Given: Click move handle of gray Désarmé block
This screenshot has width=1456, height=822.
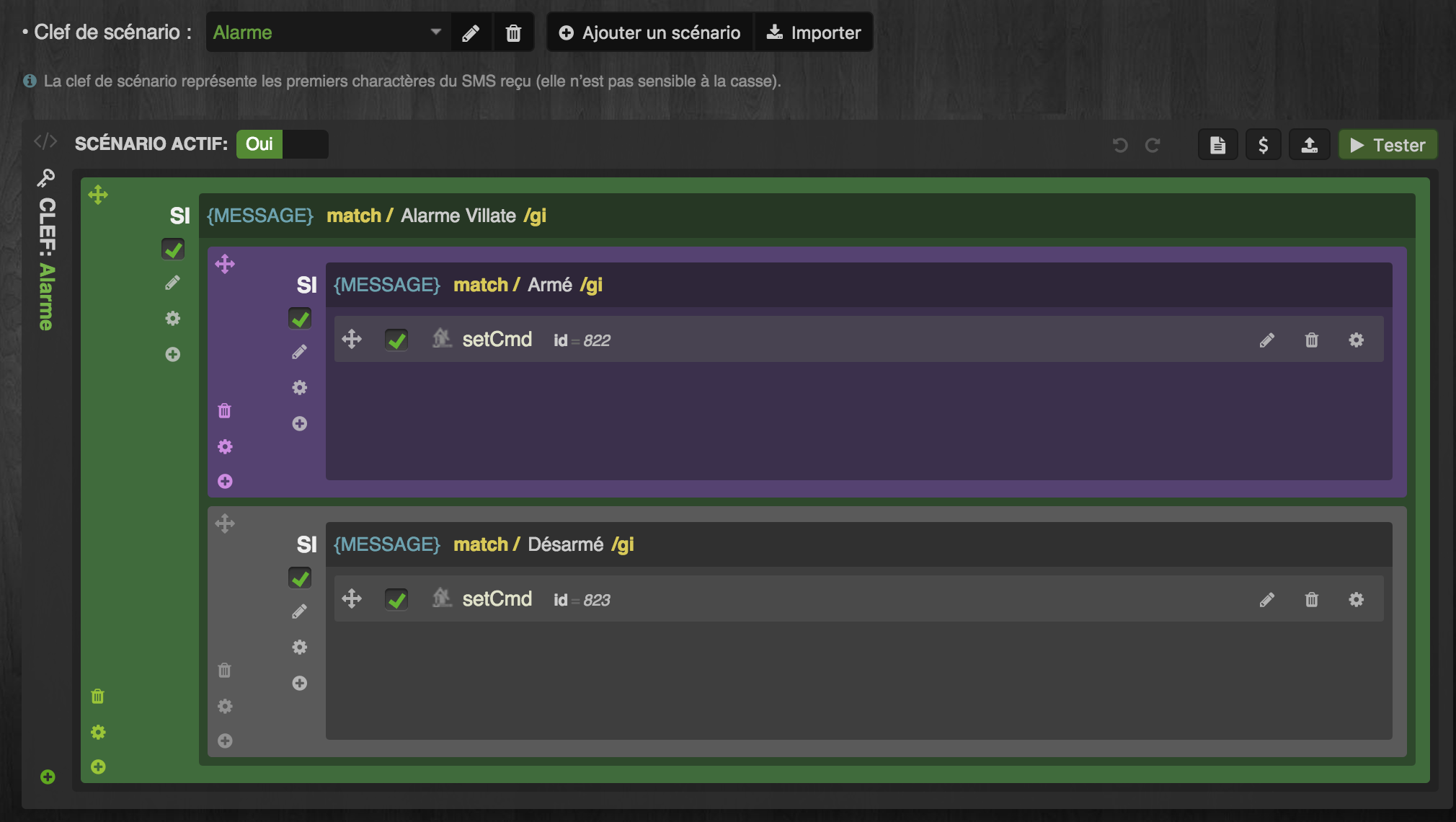Looking at the screenshot, I should pos(225,523).
